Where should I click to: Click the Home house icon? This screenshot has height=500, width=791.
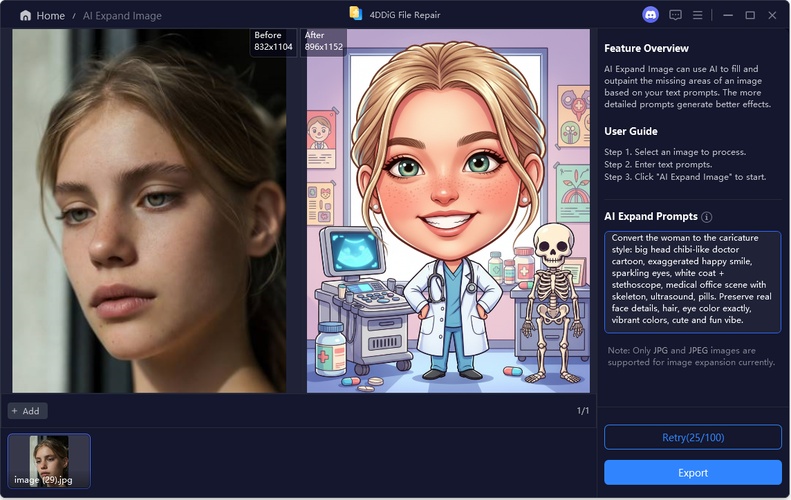coord(25,16)
